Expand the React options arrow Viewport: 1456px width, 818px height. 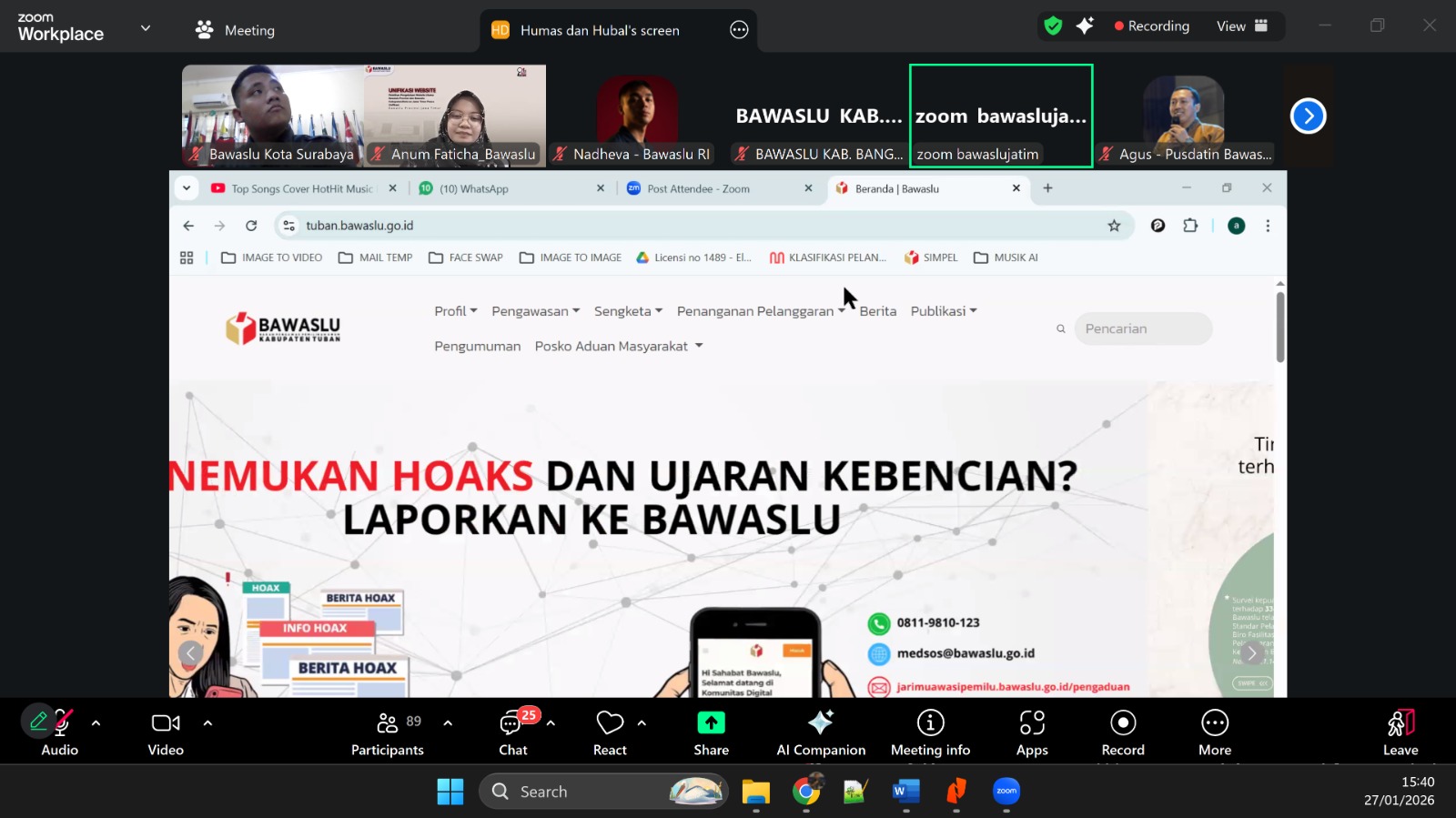tap(642, 723)
